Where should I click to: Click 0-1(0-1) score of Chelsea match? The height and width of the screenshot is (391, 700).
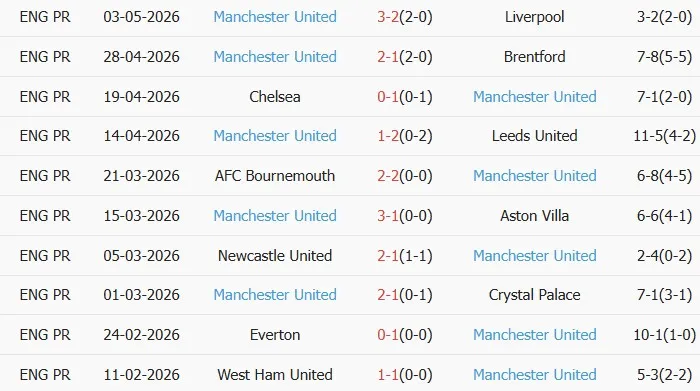coord(404,96)
